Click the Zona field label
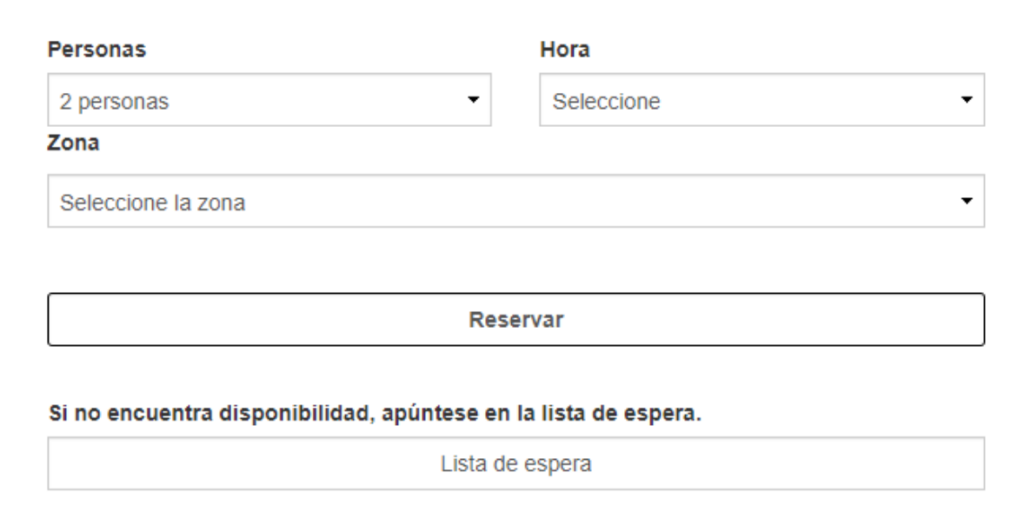Screen dimensions: 1024x525 point(74,143)
